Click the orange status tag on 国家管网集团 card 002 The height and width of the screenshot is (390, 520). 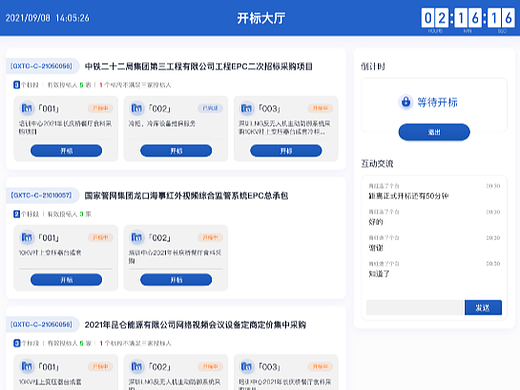pos(210,237)
